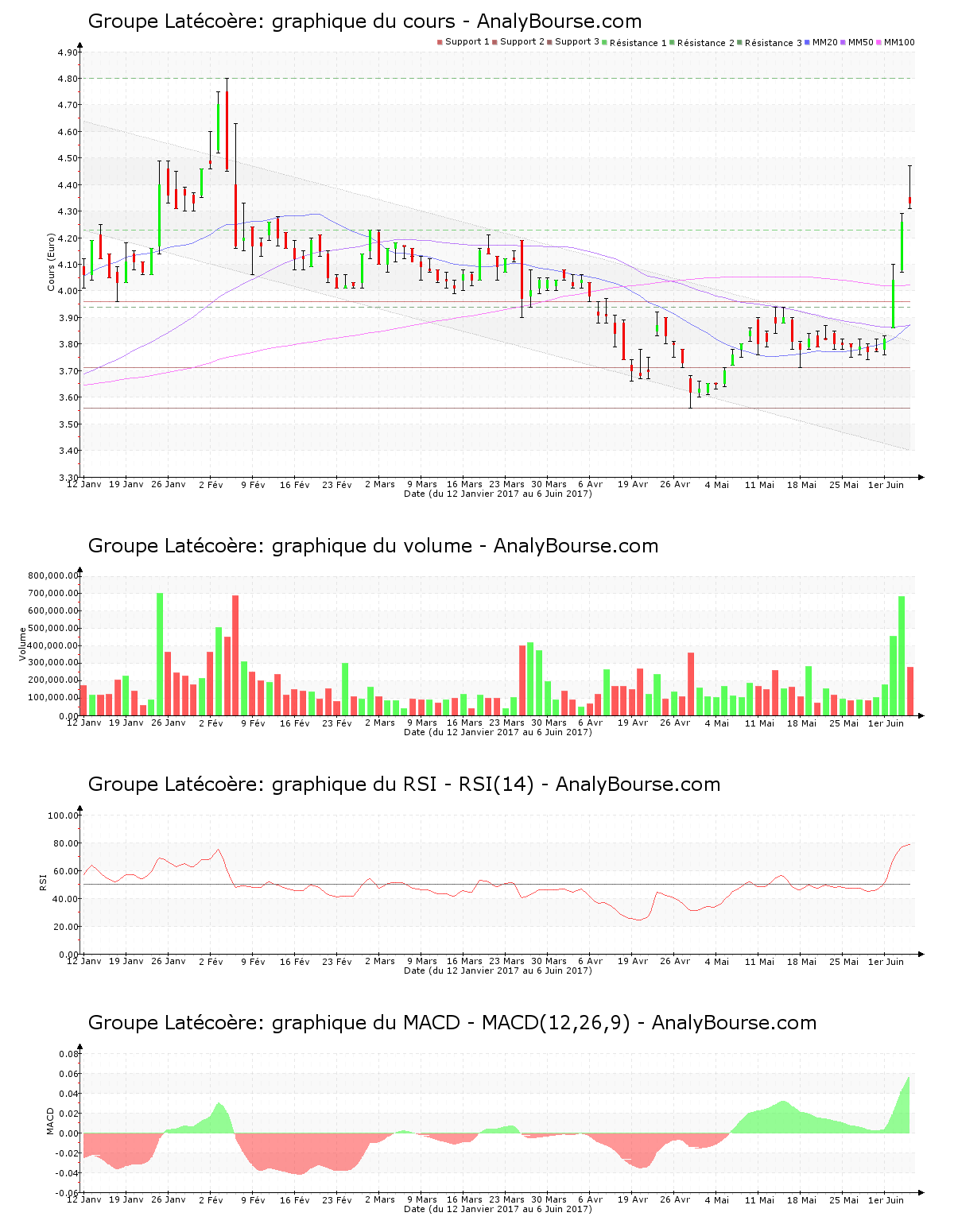954x1232 pixels.
Task: Click '2 Fév' on the price chart axis
Action: click(x=211, y=484)
